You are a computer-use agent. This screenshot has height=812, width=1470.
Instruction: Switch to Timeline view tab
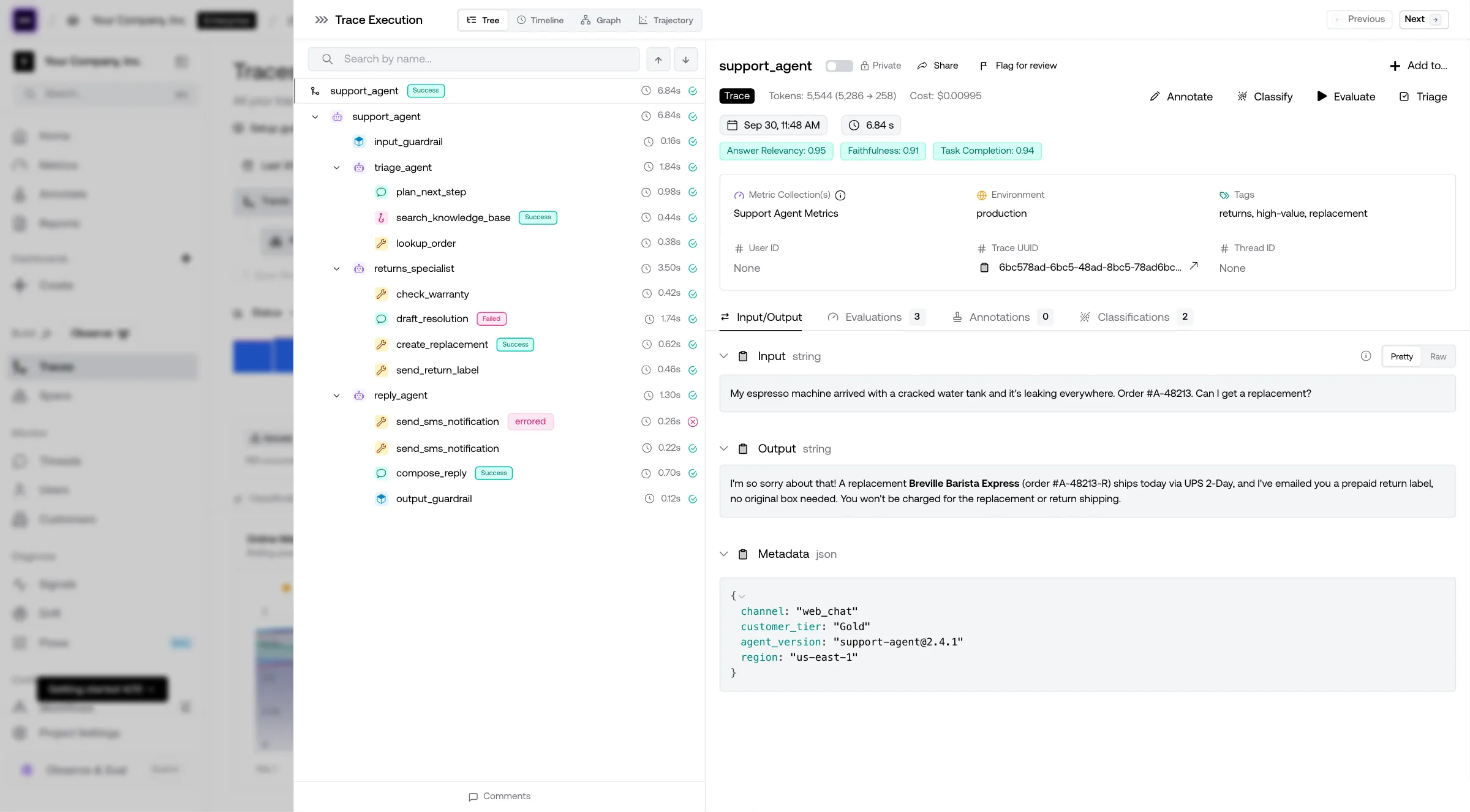(540, 20)
